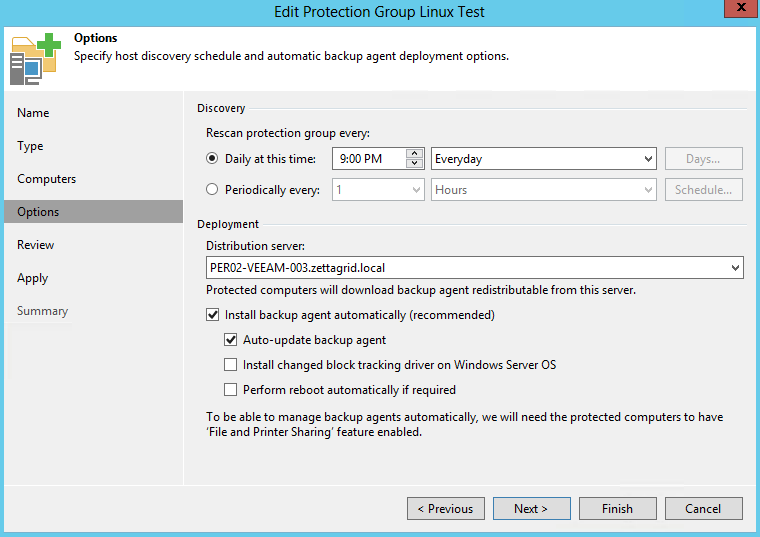Click the Previous button
The height and width of the screenshot is (537, 760).
click(445, 508)
